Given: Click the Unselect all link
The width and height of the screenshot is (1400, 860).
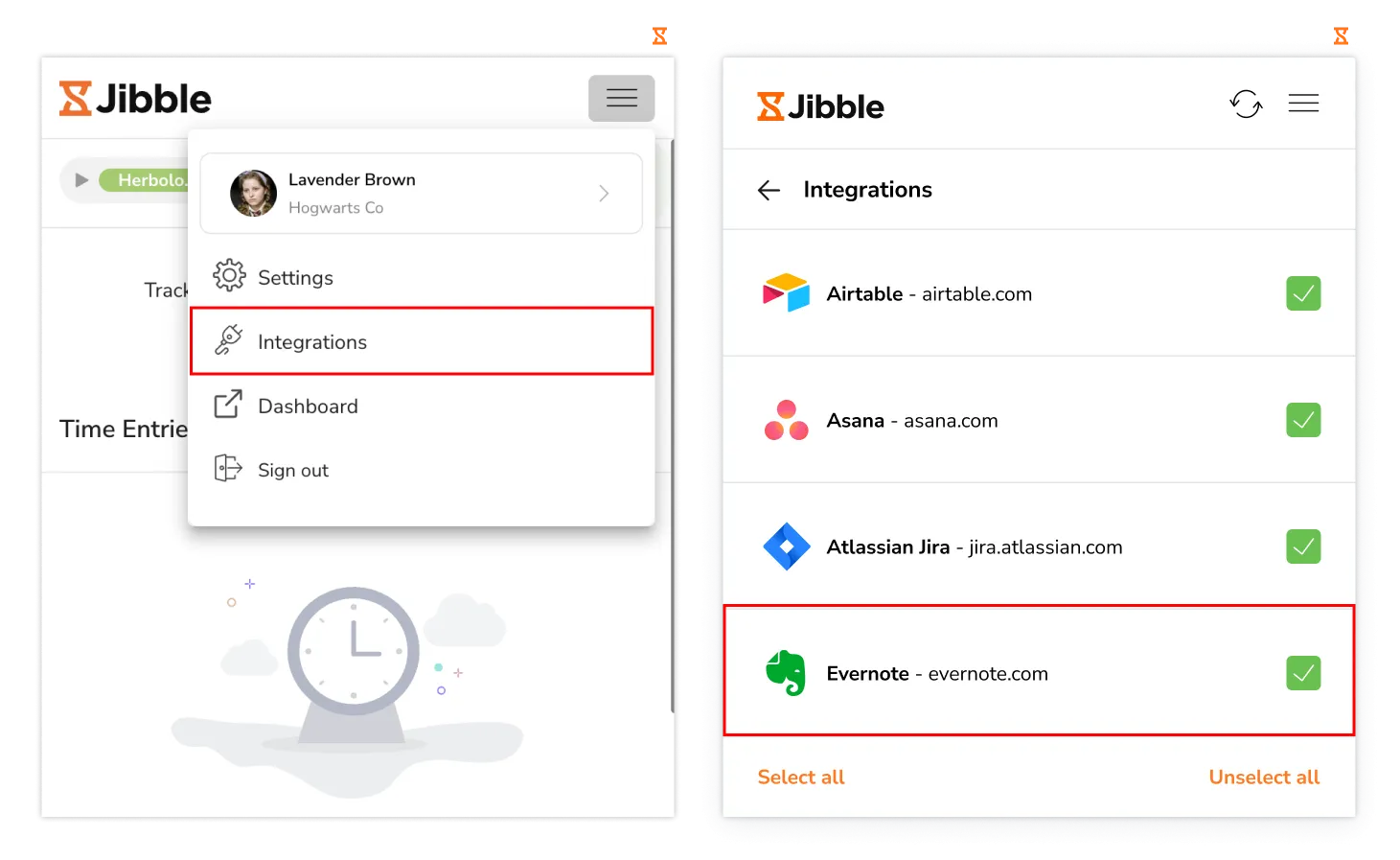Looking at the screenshot, I should [1264, 778].
